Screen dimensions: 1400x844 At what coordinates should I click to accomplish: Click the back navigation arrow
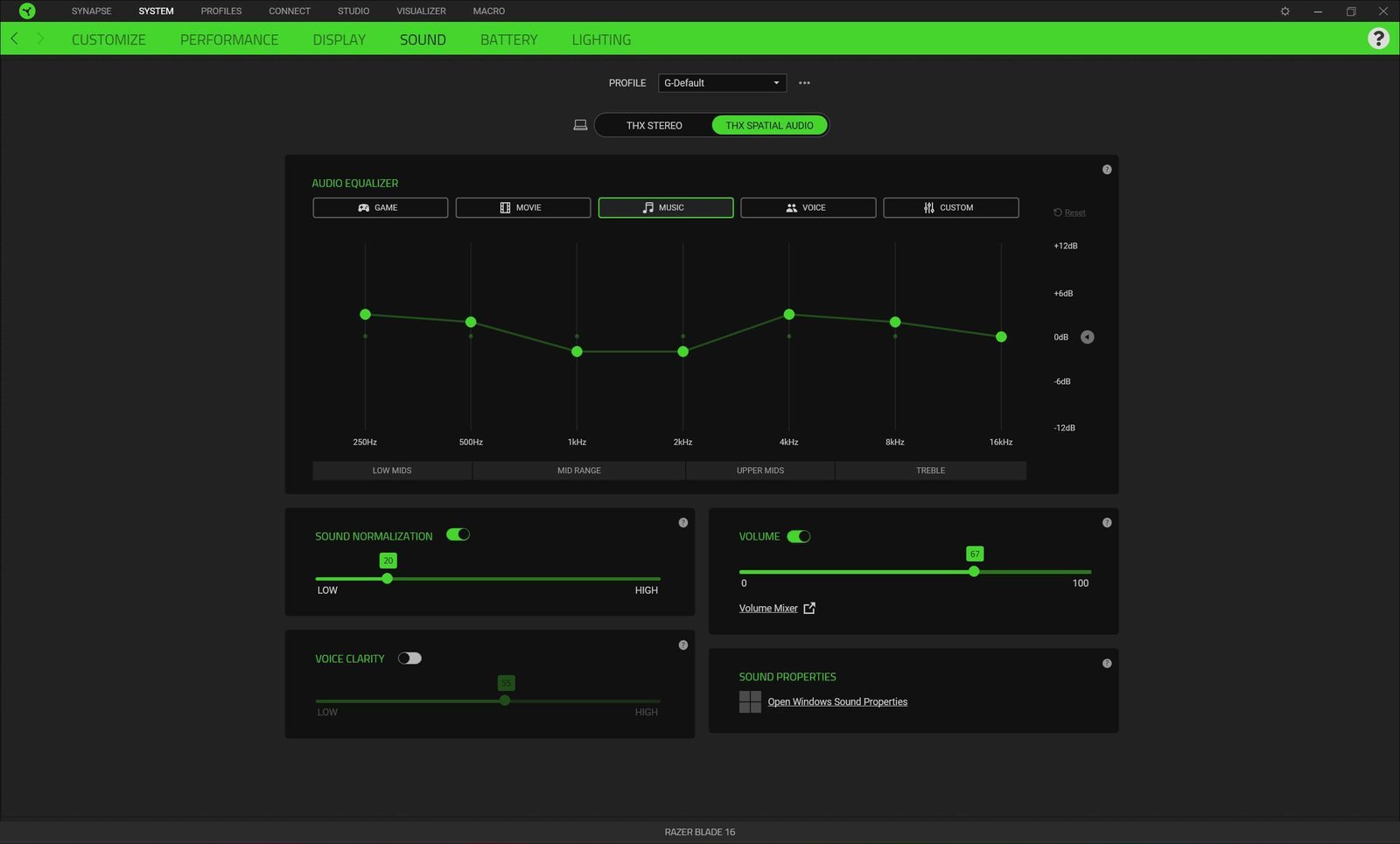[15, 38]
